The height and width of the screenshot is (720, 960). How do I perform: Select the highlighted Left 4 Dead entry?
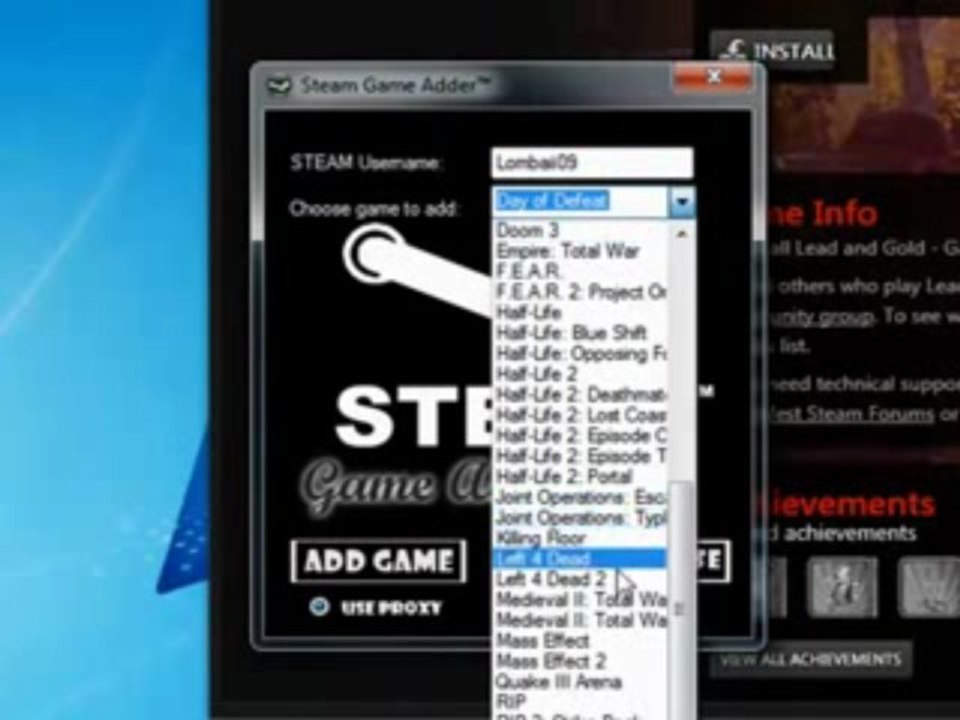[580, 558]
